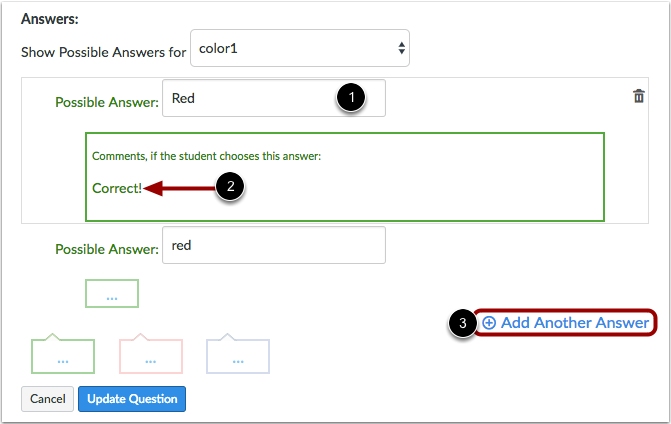Open the pink wrong-answer comment bubble
The height and width of the screenshot is (424, 671).
coord(151,353)
